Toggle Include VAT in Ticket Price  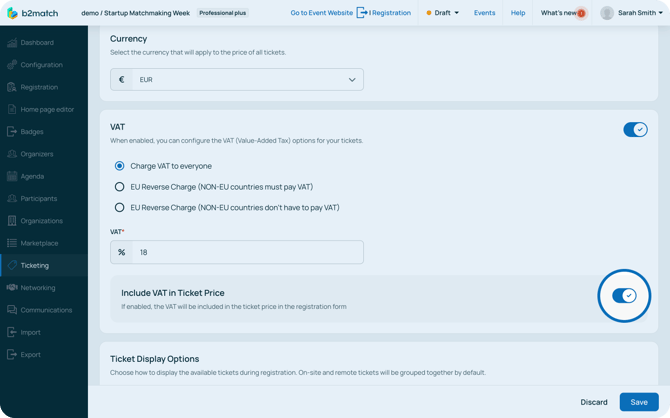624,295
